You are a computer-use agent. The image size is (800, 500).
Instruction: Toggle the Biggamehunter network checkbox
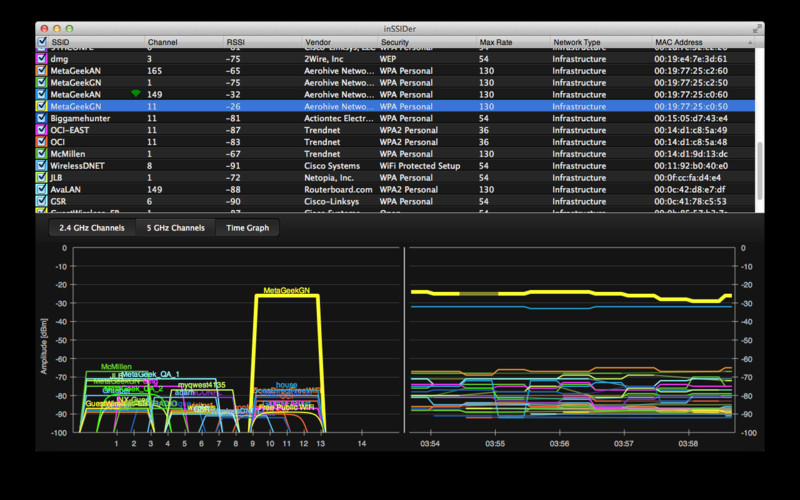[41, 117]
